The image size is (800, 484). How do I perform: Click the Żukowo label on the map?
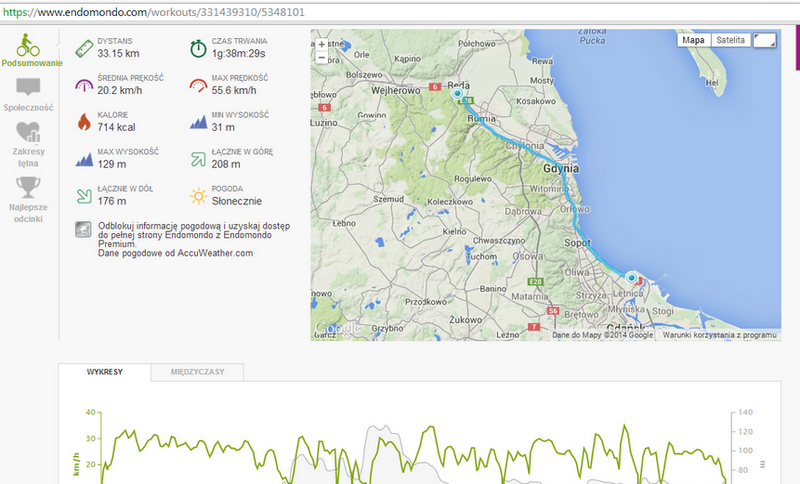[465, 320]
